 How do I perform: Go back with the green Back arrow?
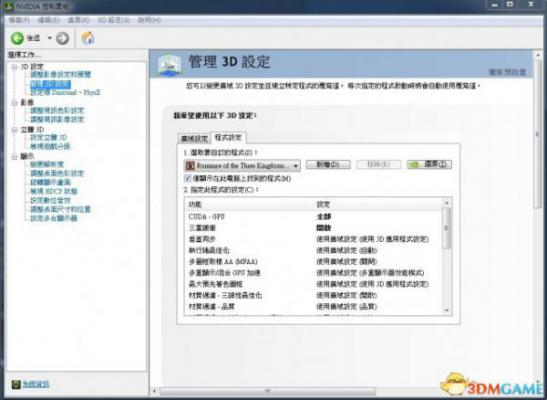17,38
